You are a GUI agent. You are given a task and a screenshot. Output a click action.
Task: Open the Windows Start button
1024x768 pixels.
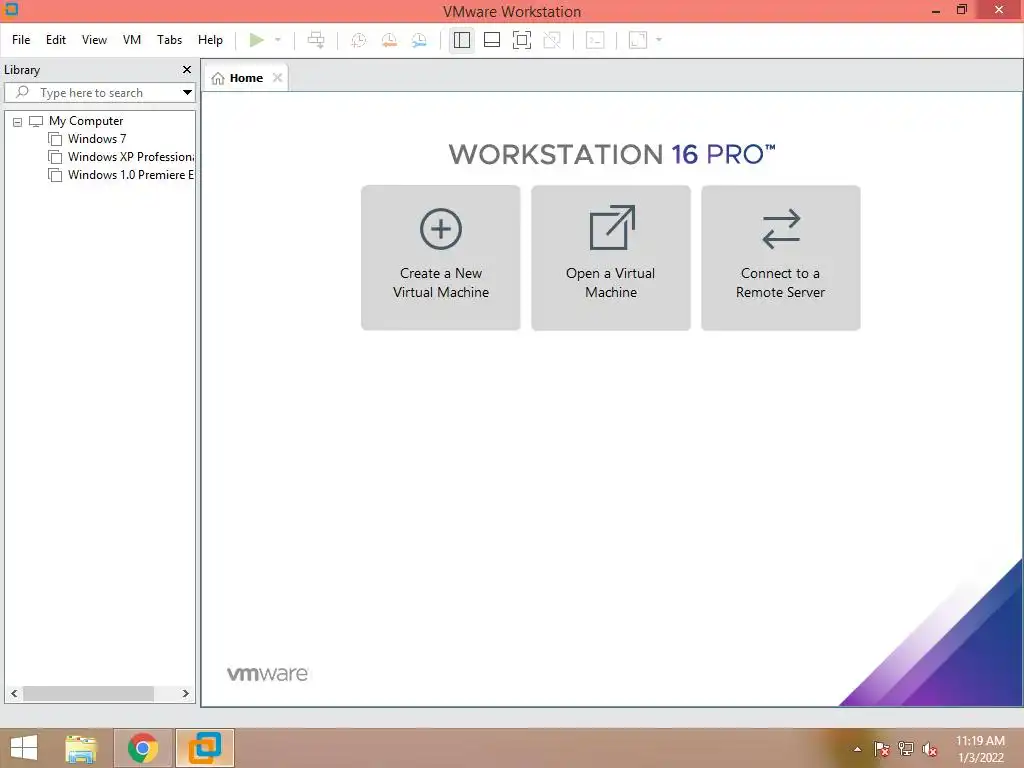(x=24, y=748)
